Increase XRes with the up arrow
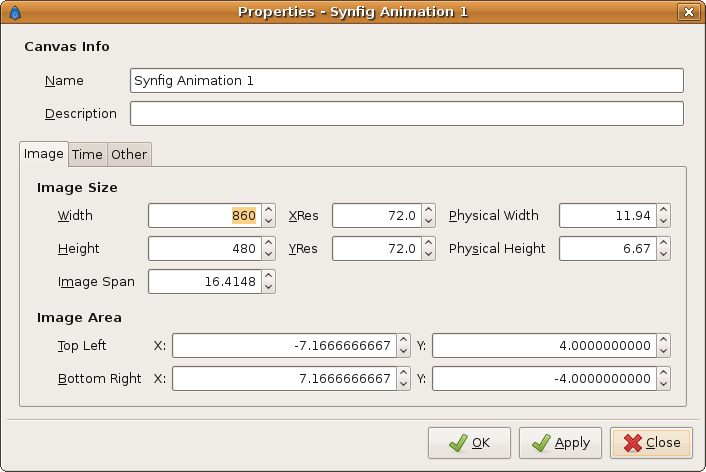 tap(428, 210)
